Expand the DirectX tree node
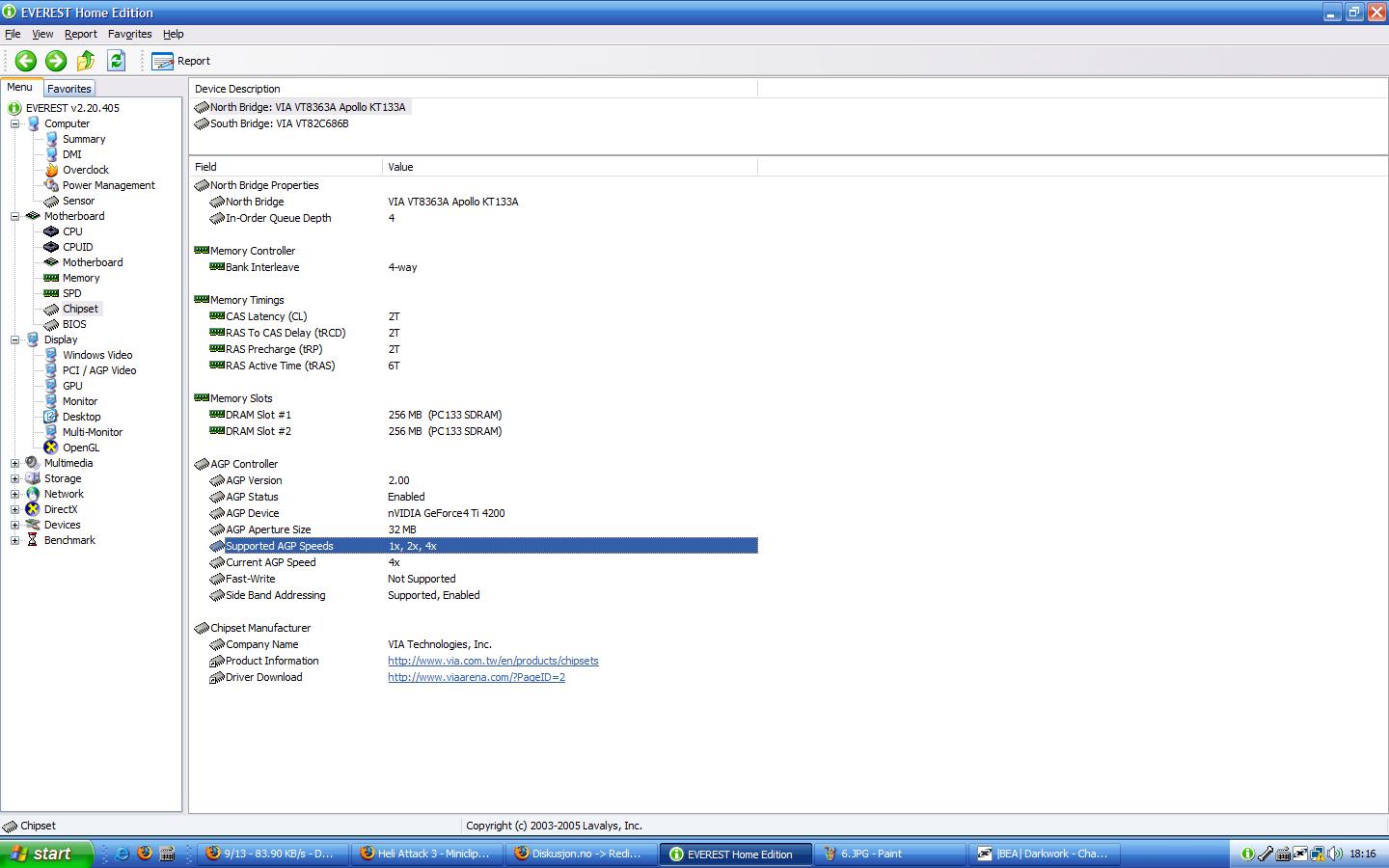This screenshot has height=868, width=1389. point(14,509)
